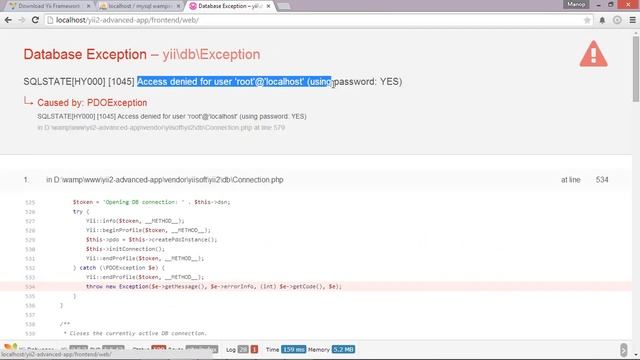Click the vertical page scrollbar thumb
640x360 pixels.
636,69
